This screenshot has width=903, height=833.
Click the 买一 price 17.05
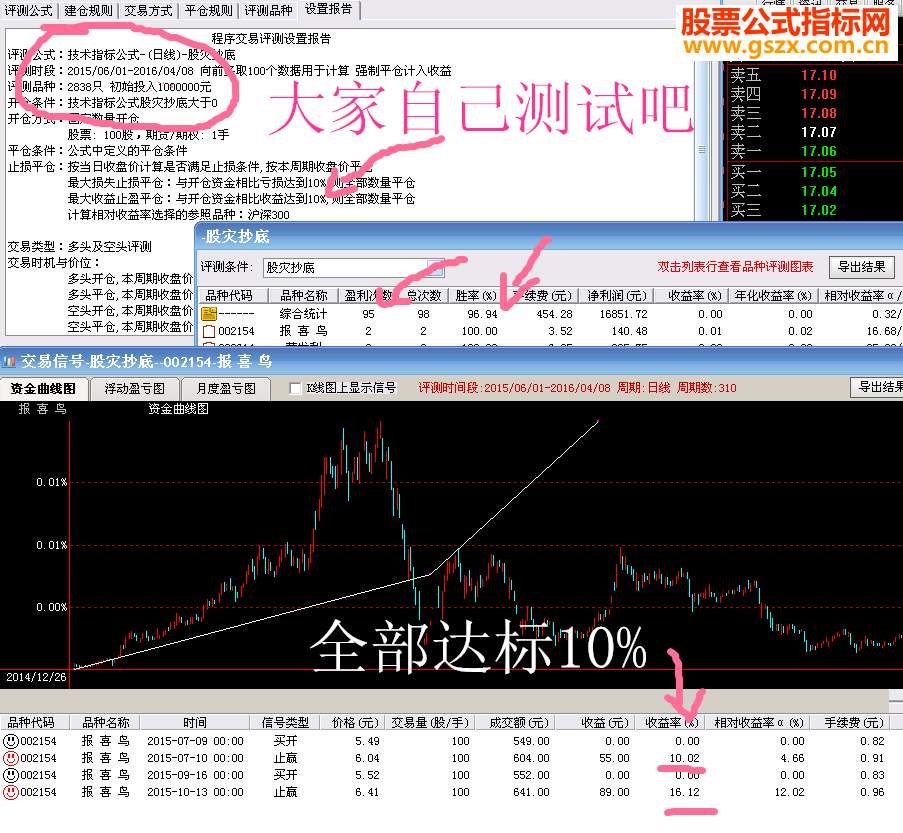pos(818,172)
